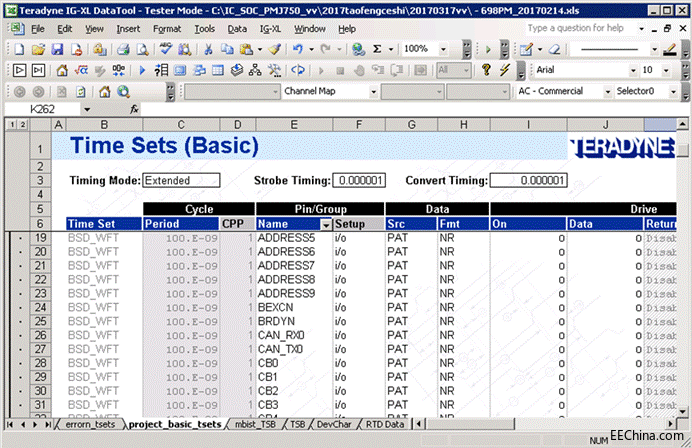
Task: Select cell containing BEXCN
Action: click(294, 308)
